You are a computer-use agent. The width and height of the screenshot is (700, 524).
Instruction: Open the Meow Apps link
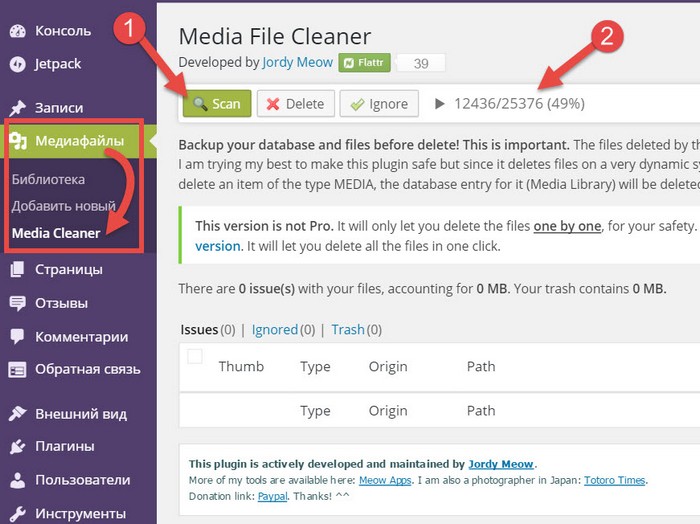385,480
